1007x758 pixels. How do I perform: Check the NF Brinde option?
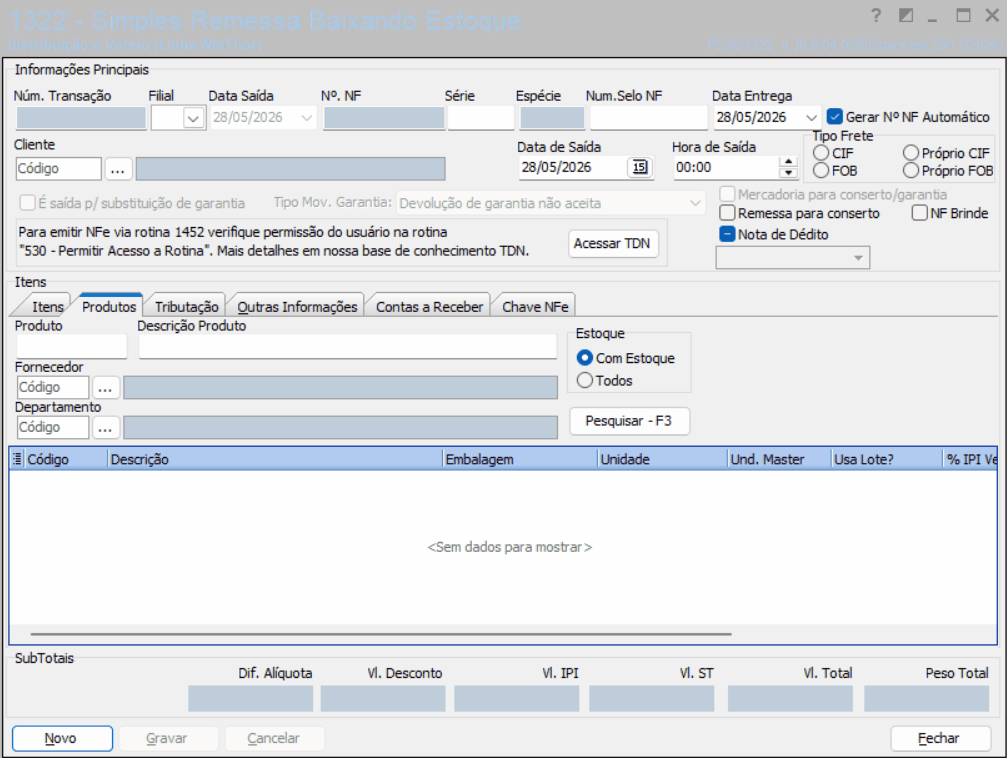920,213
